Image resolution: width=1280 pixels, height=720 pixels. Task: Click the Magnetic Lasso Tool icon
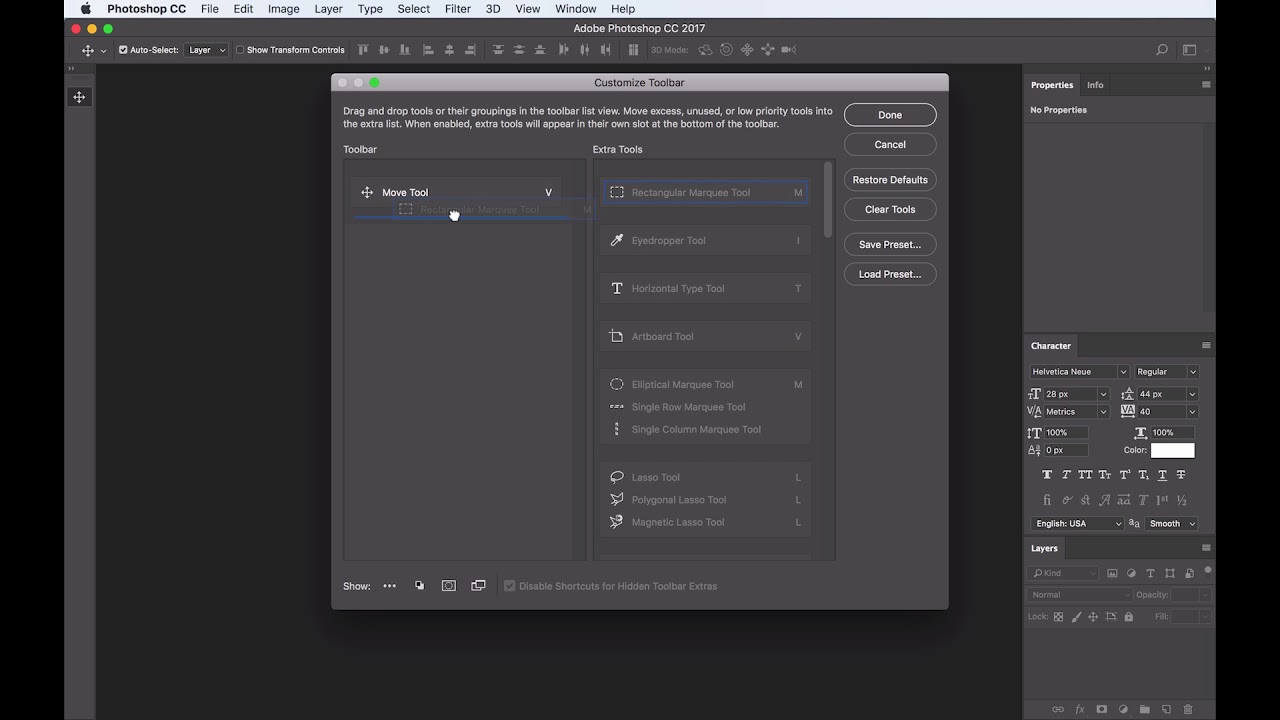(617, 522)
